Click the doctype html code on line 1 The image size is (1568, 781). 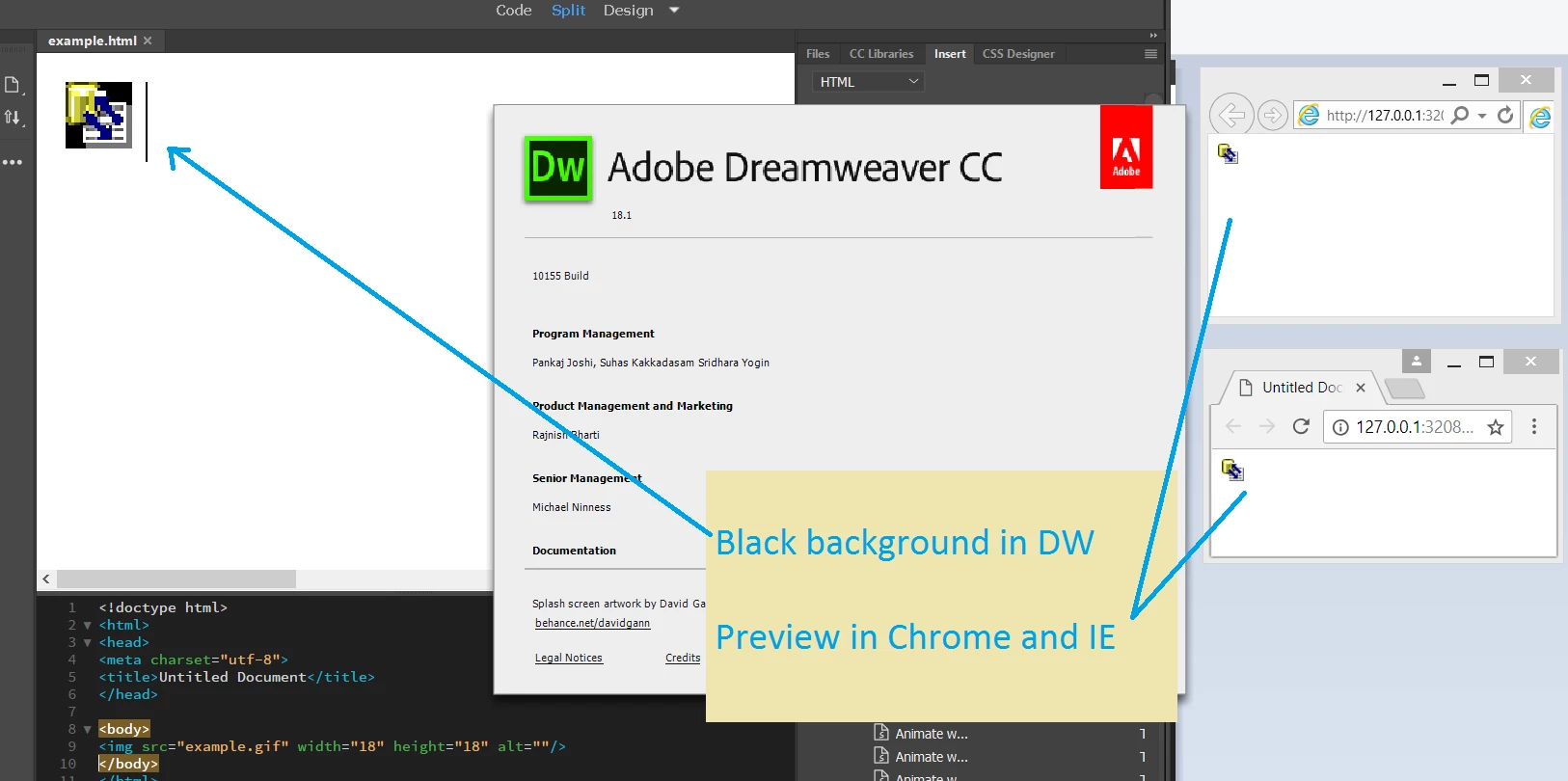tap(163, 607)
